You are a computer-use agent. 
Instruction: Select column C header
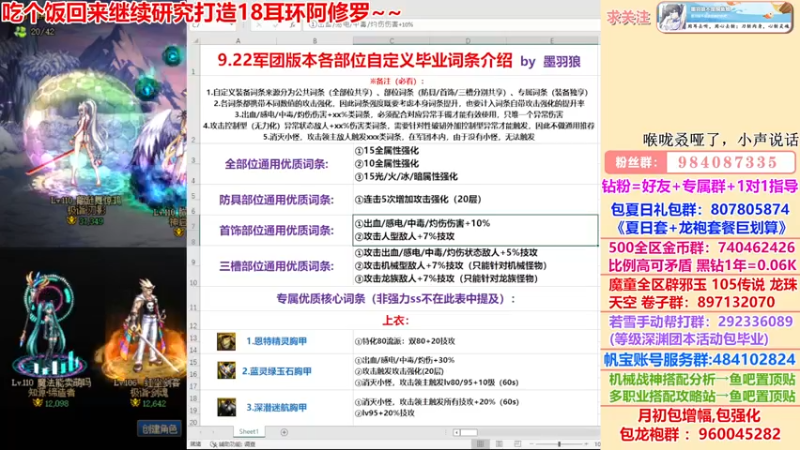pos(391,41)
